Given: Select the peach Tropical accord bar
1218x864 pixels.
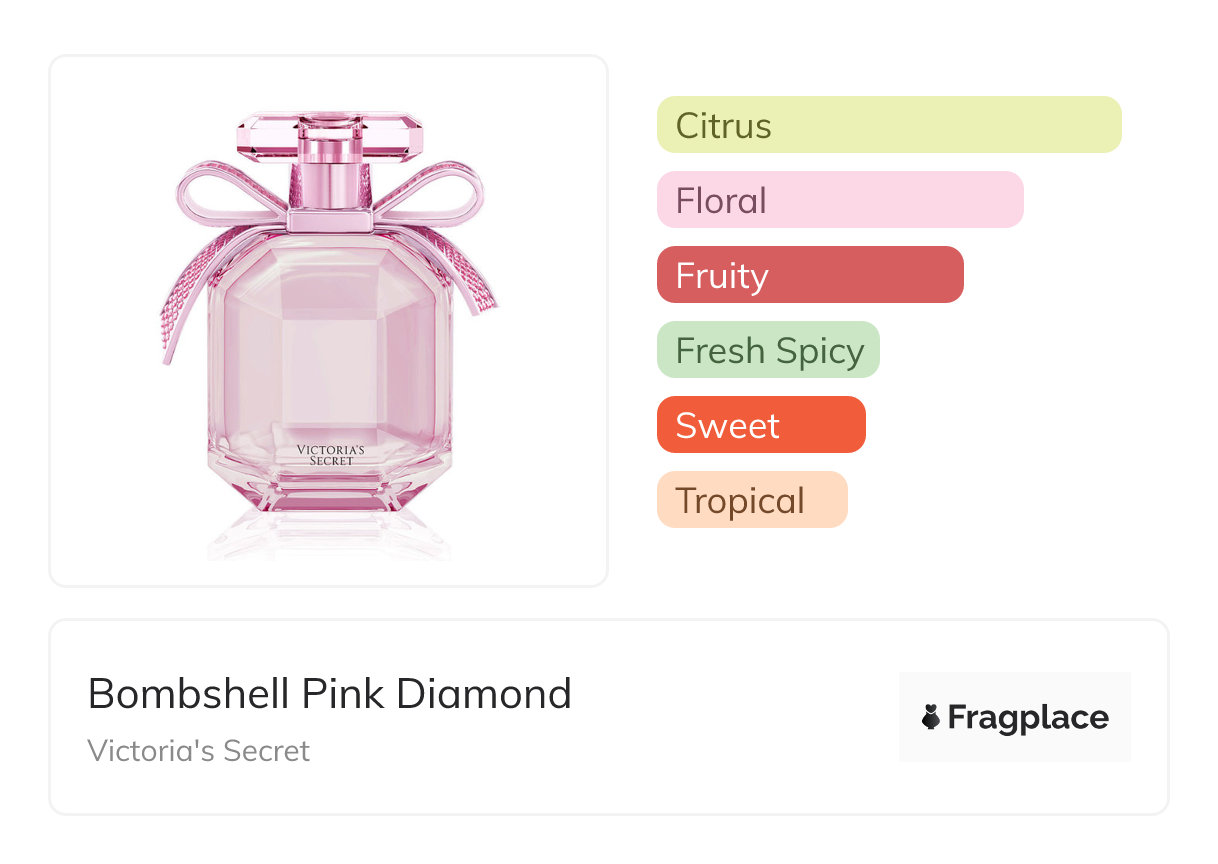Looking at the screenshot, I should click(x=751, y=500).
